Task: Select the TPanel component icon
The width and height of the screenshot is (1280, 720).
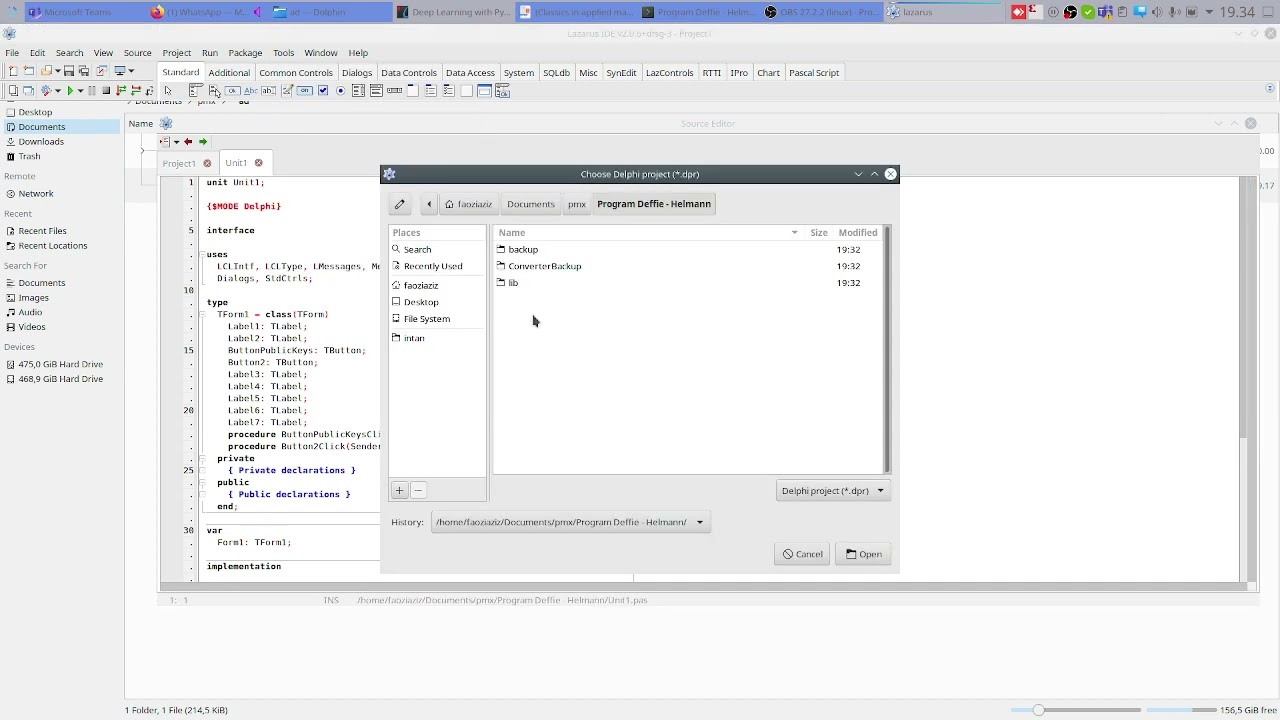Action: (466, 90)
